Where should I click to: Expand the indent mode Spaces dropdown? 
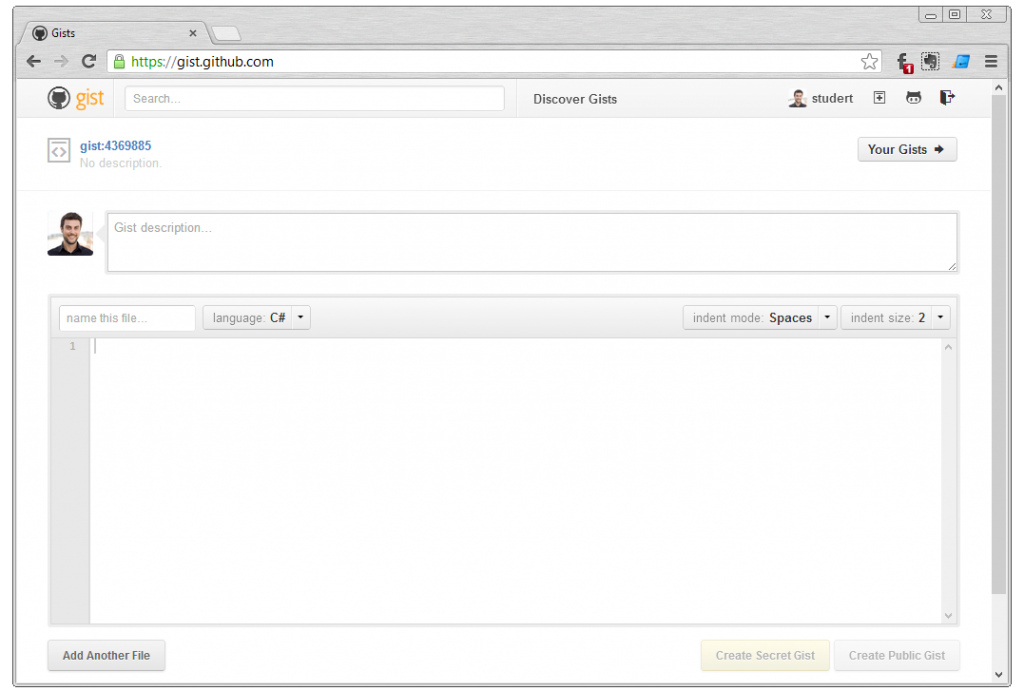[x=760, y=318]
